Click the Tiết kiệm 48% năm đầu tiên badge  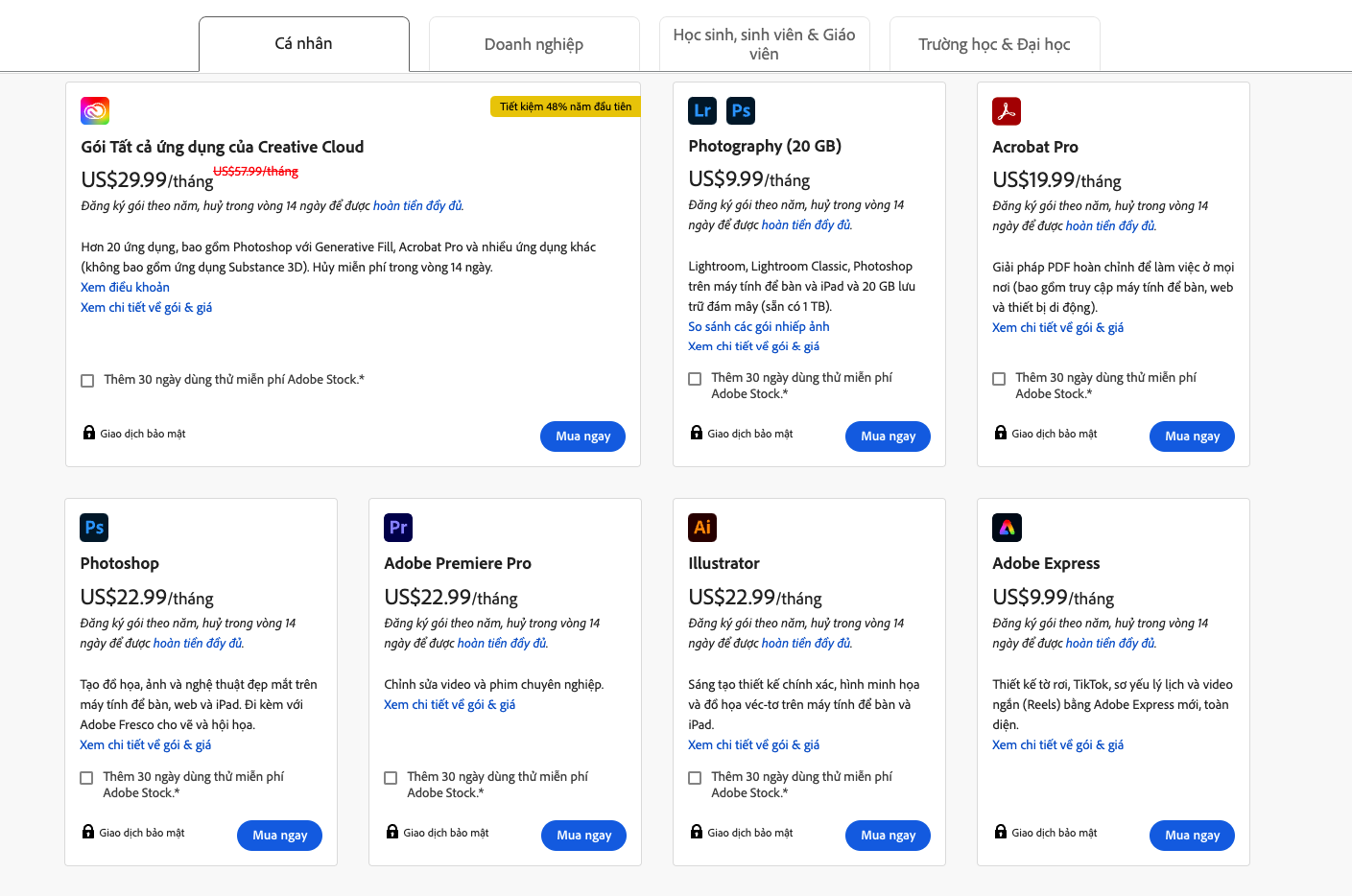tap(565, 106)
